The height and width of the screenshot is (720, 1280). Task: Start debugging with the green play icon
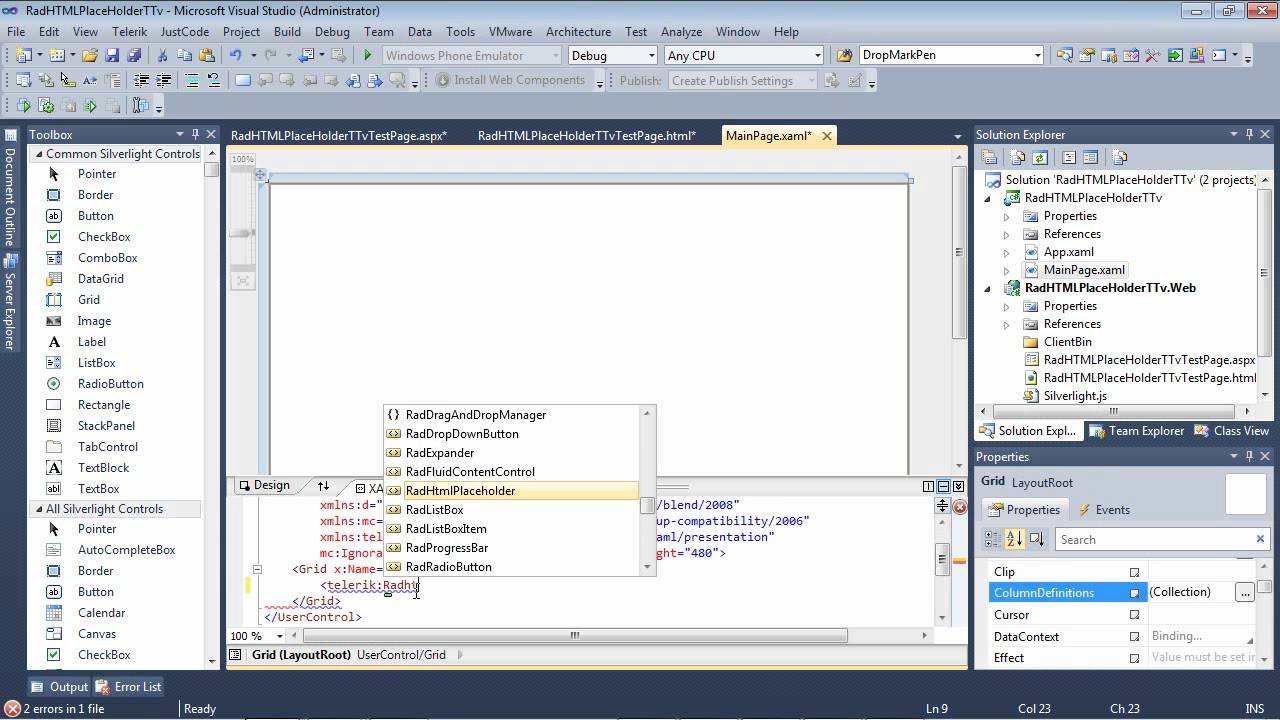[x=367, y=56]
